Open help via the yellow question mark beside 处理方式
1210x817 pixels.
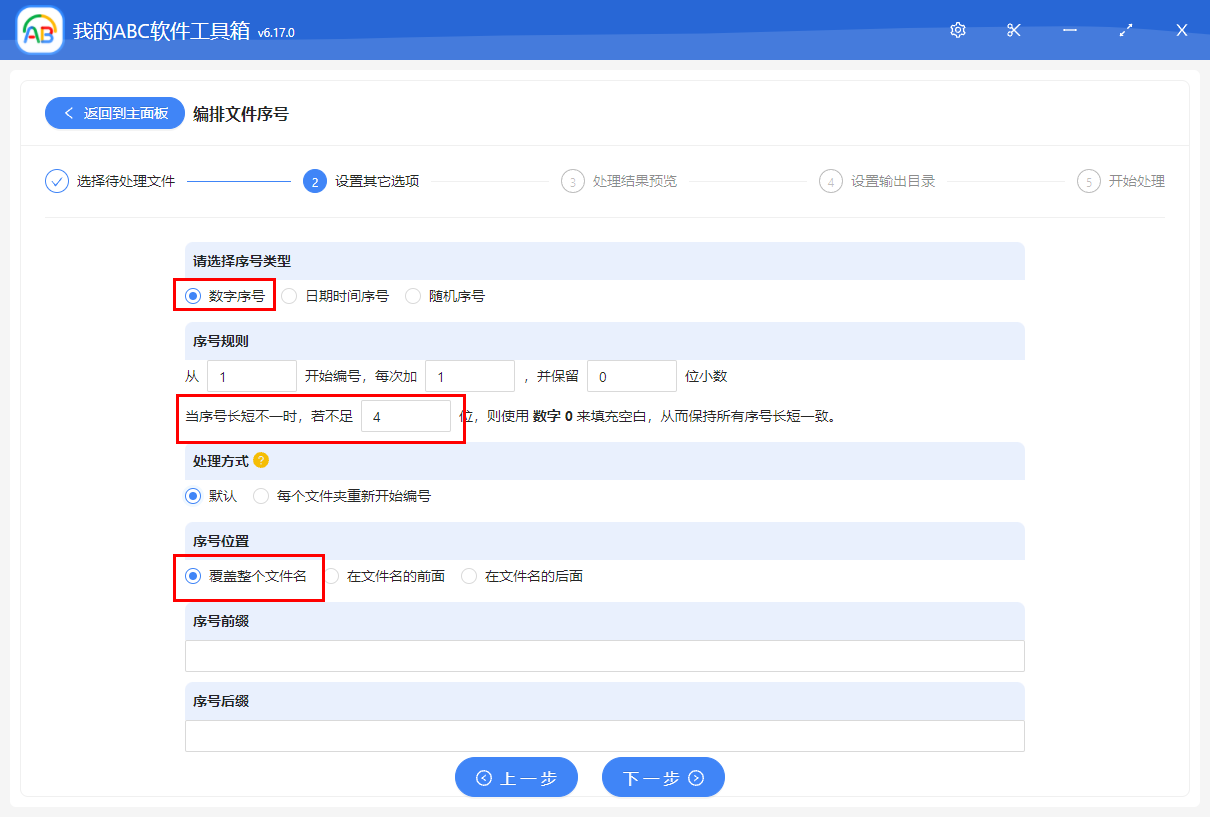click(x=259, y=460)
